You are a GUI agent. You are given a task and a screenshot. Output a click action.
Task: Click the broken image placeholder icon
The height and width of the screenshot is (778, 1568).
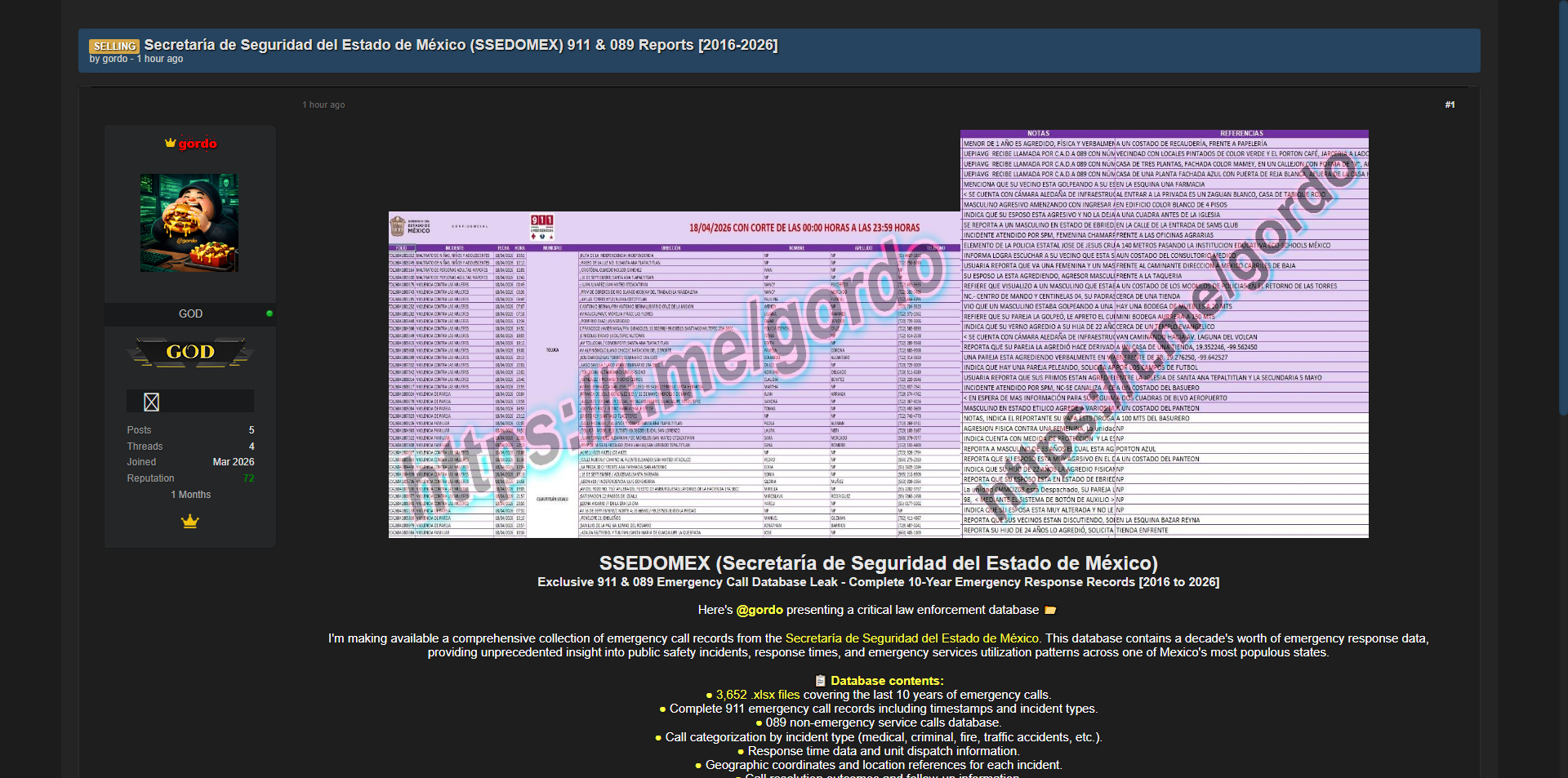tap(151, 402)
